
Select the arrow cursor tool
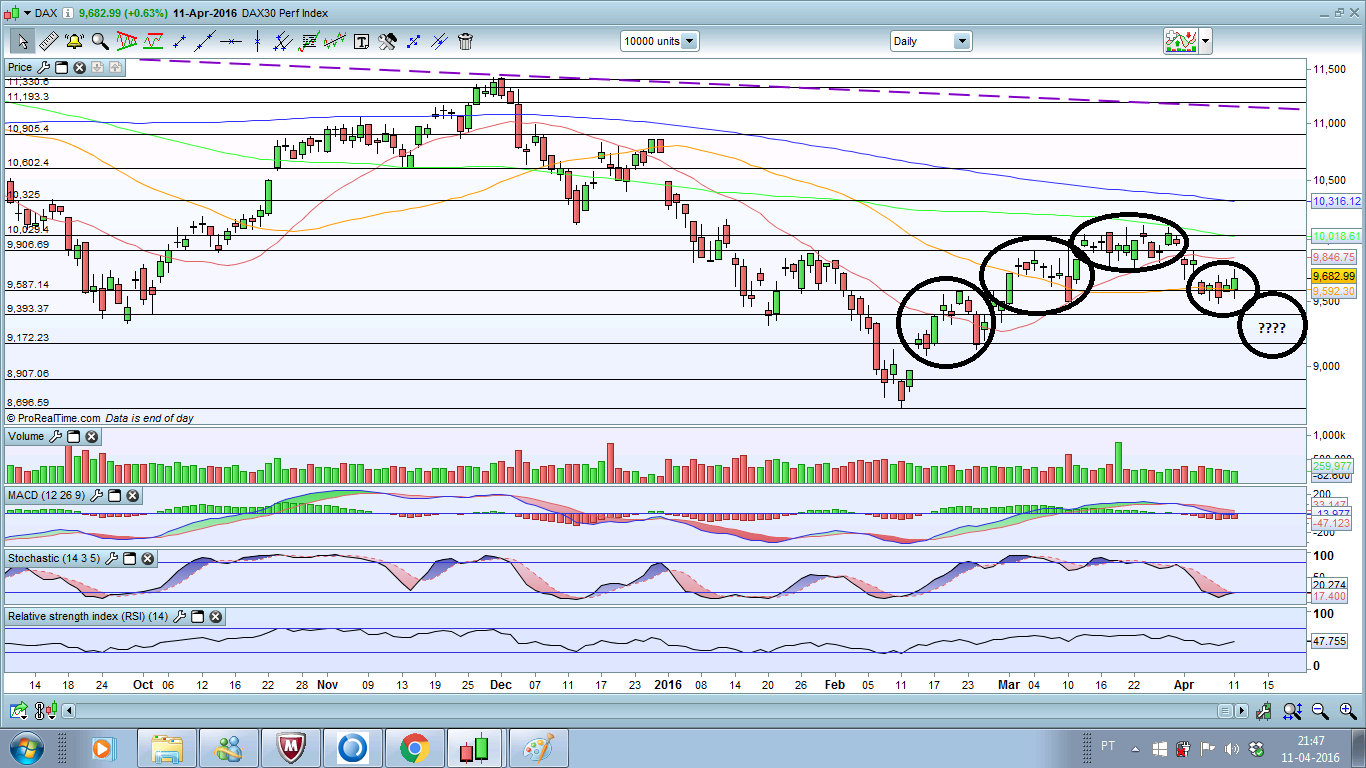point(21,41)
